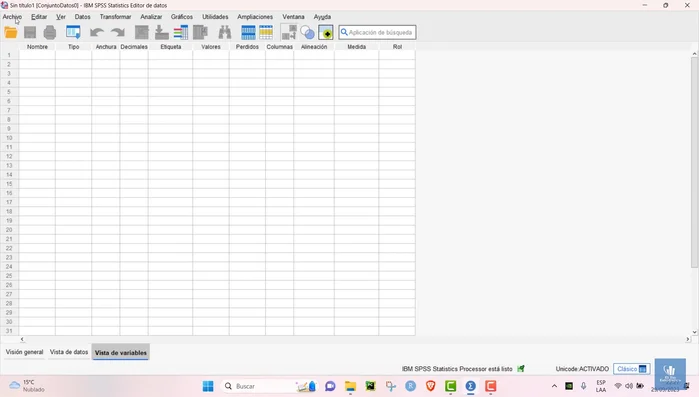The height and width of the screenshot is (397, 699).
Task: Open the Variables info icon with colored lines
Action: 181,33
